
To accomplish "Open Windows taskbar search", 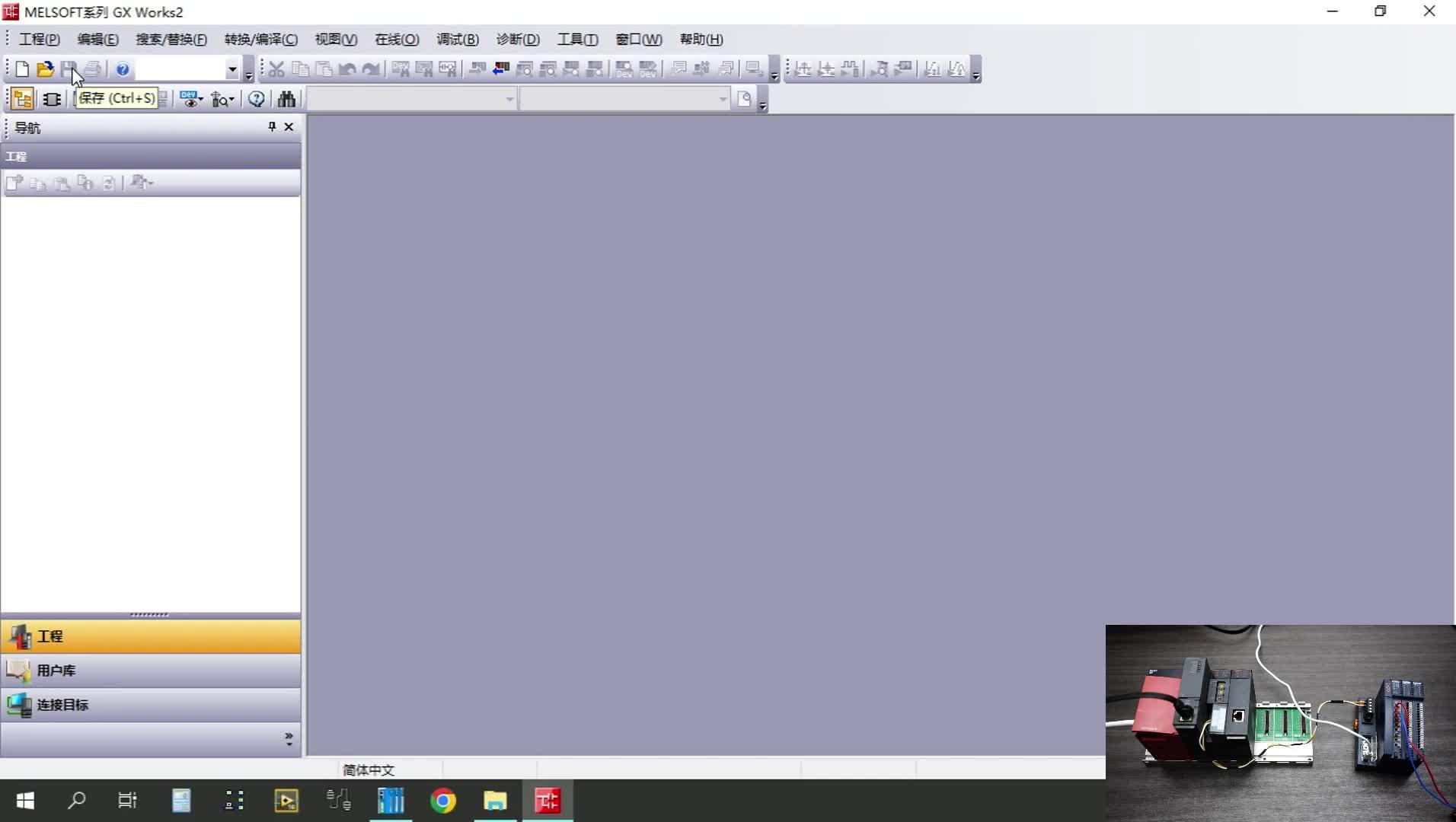I will [x=76, y=801].
